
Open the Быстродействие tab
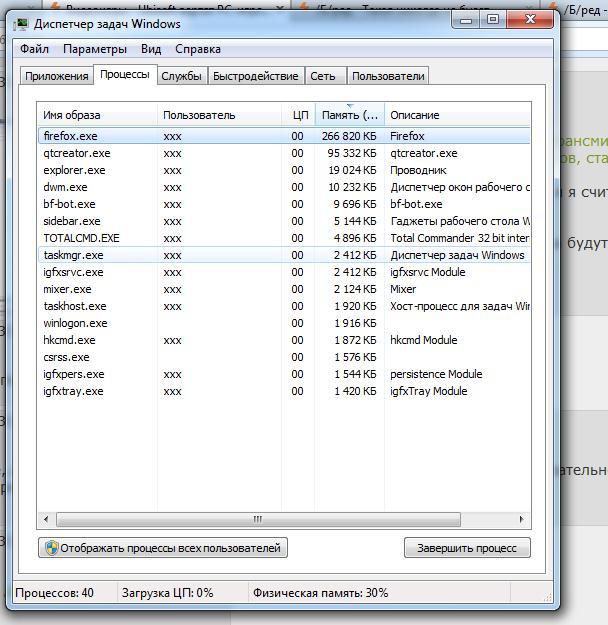pyautogui.click(x=256, y=76)
